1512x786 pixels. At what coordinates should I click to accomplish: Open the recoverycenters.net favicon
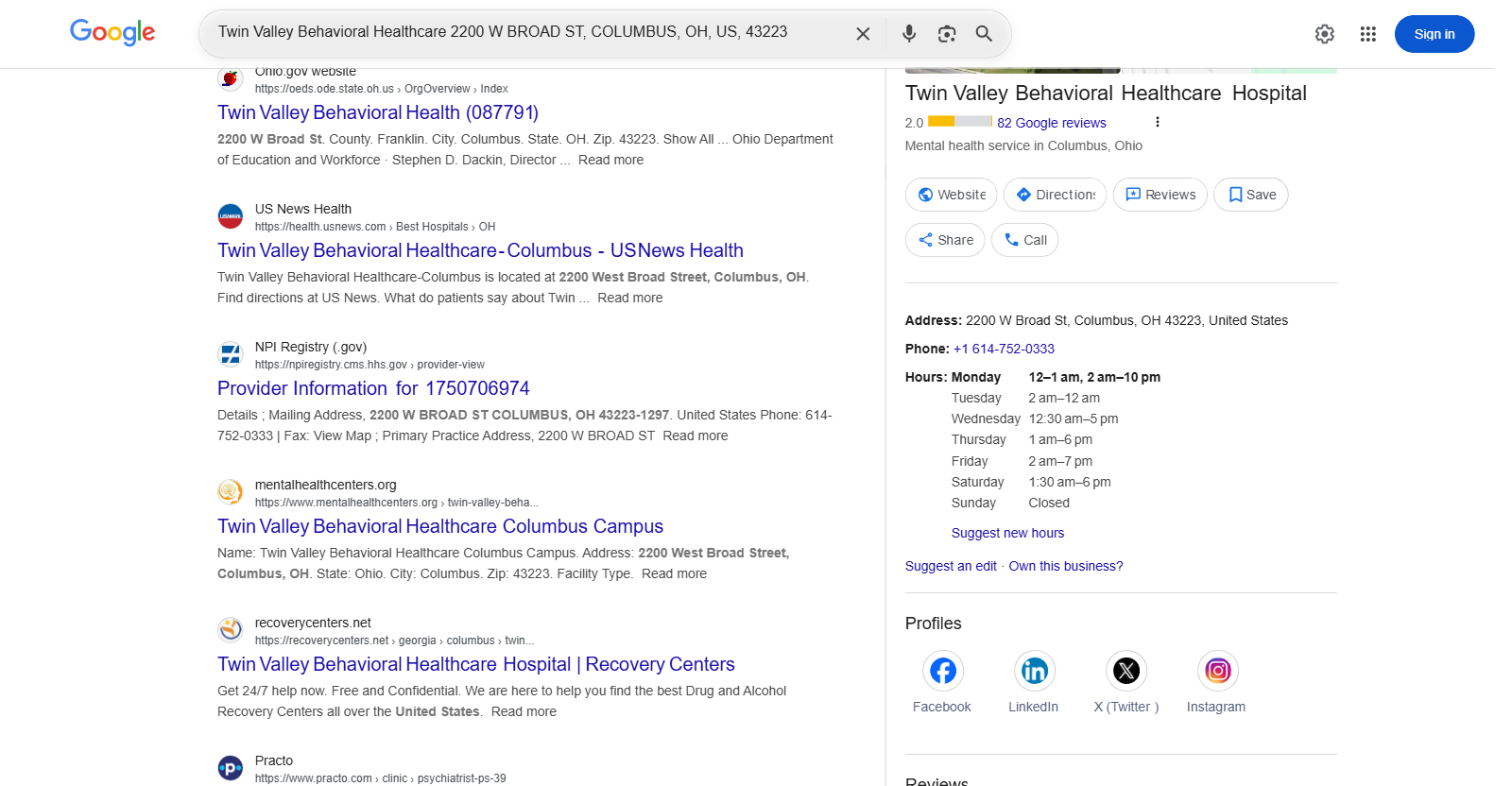pyautogui.click(x=231, y=630)
